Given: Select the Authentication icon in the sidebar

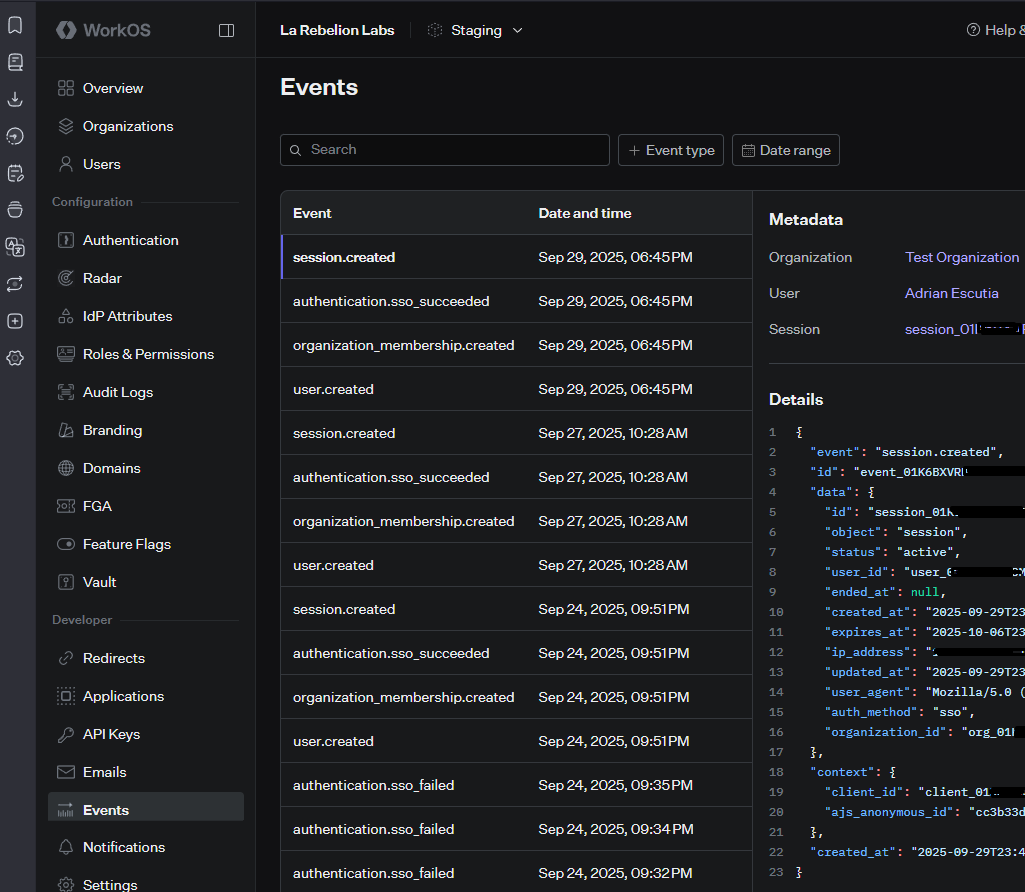Looking at the screenshot, I should 66,240.
